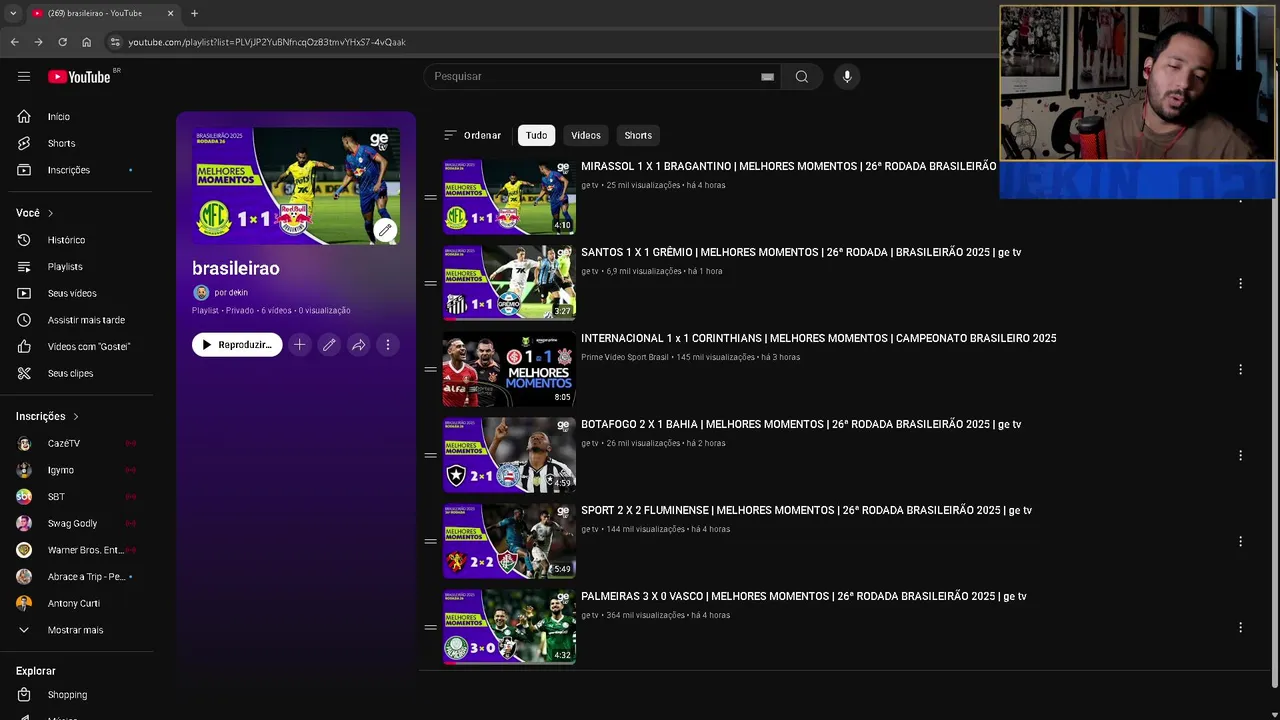1280x720 pixels.
Task: Expand the Inscrições subscriptions section
Action: tap(47, 416)
